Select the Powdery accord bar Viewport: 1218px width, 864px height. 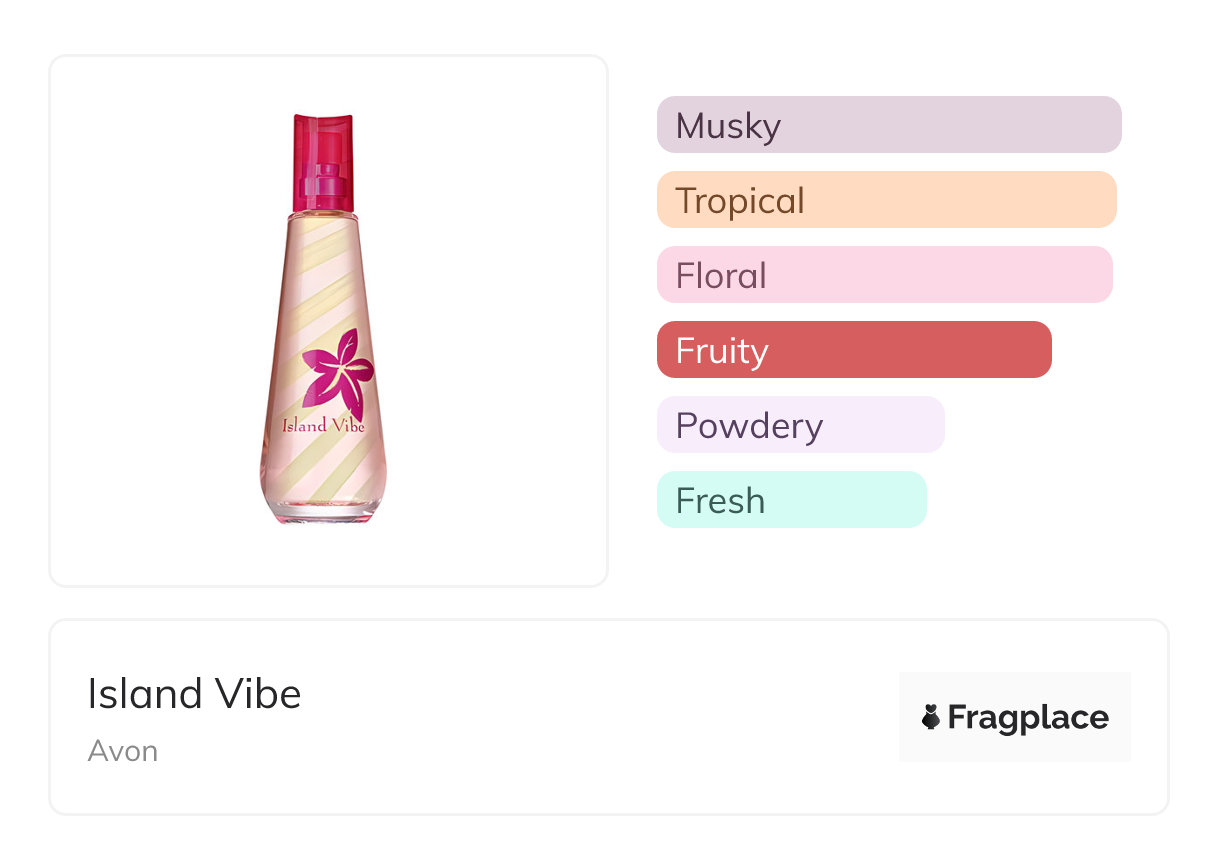(800, 425)
